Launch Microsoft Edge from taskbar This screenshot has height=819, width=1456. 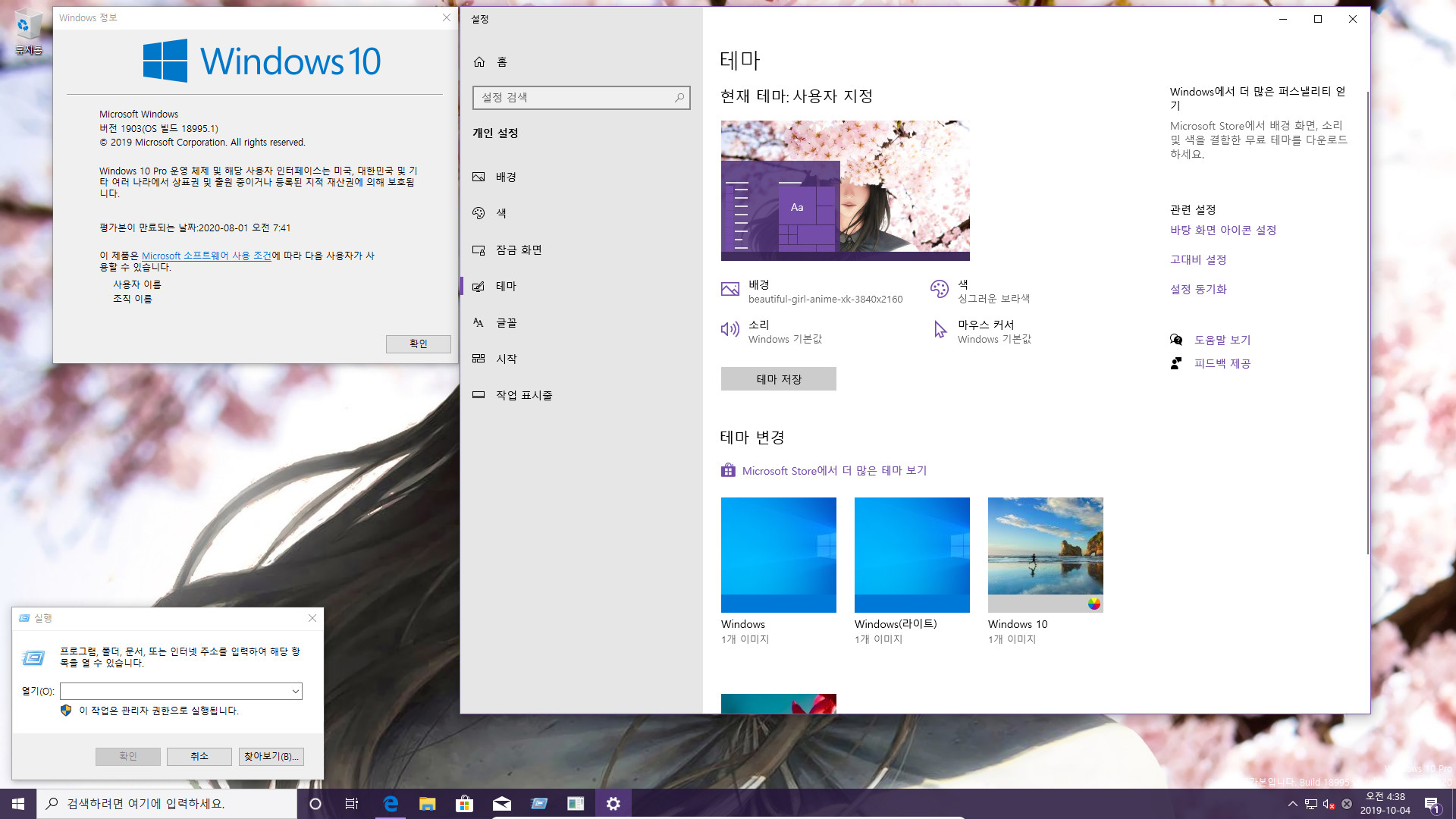391,804
